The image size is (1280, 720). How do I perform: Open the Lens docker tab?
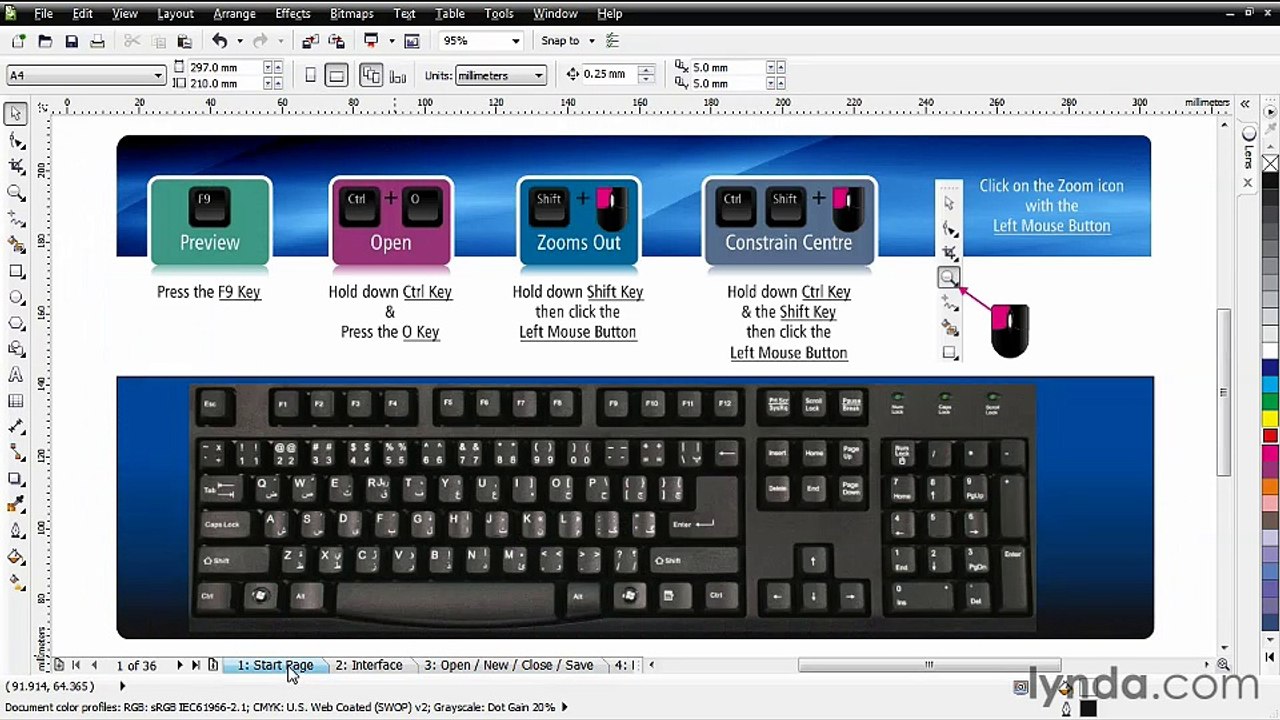[x=1249, y=148]
